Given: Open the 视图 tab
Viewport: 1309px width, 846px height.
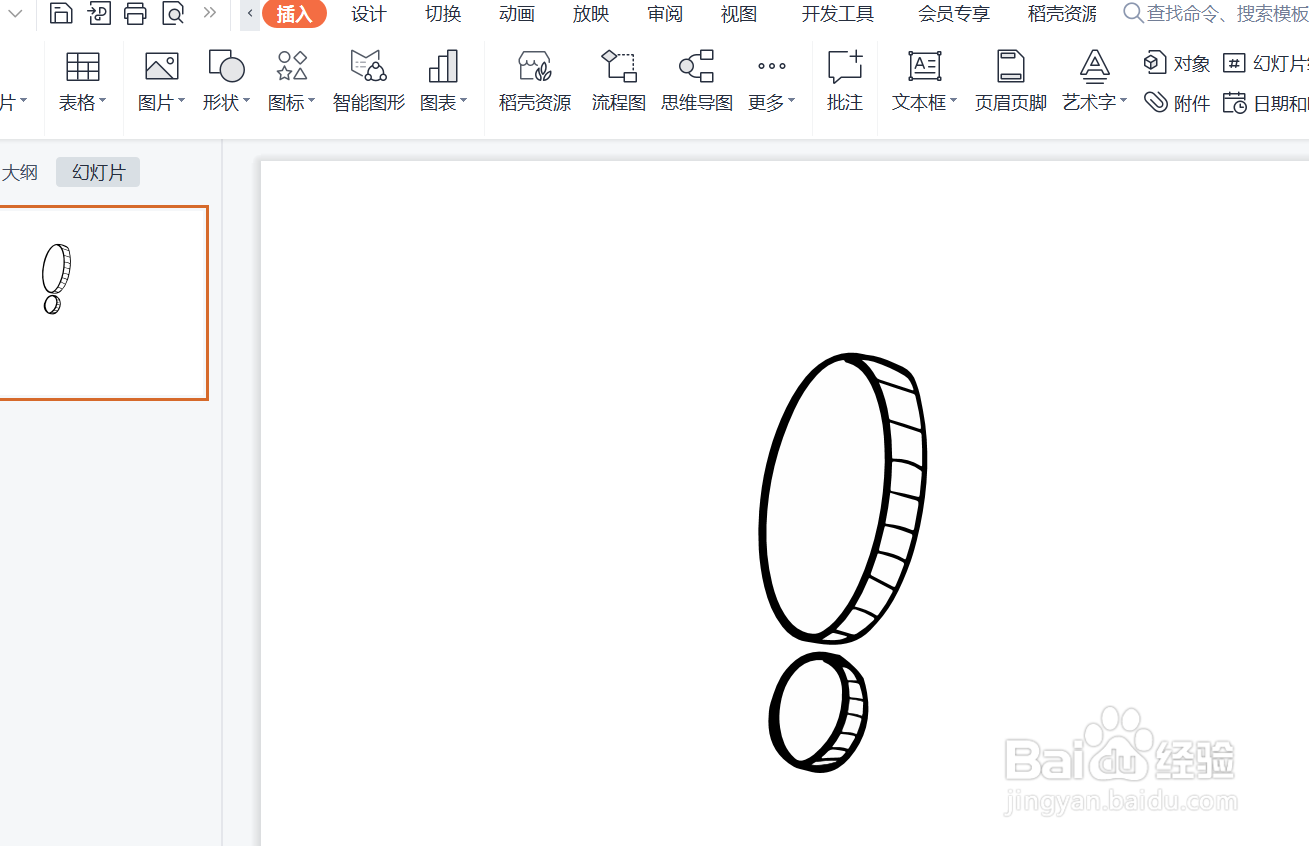Looking at the screenshot, I should point(739,14).
